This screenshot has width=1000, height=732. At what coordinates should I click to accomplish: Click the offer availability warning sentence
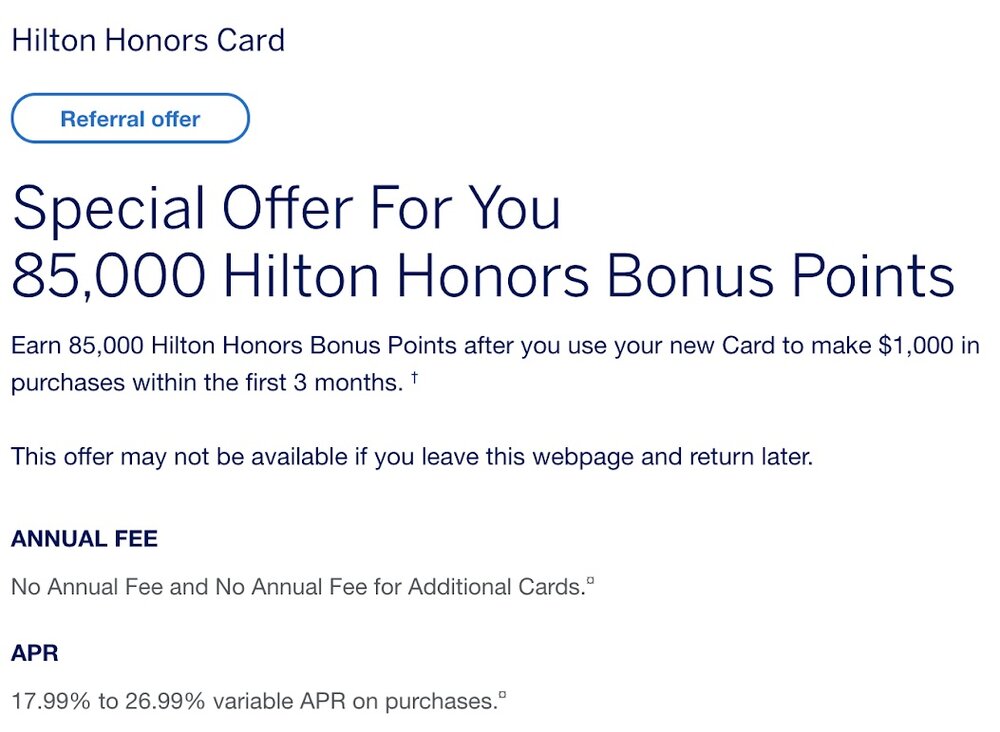(412, 458)
